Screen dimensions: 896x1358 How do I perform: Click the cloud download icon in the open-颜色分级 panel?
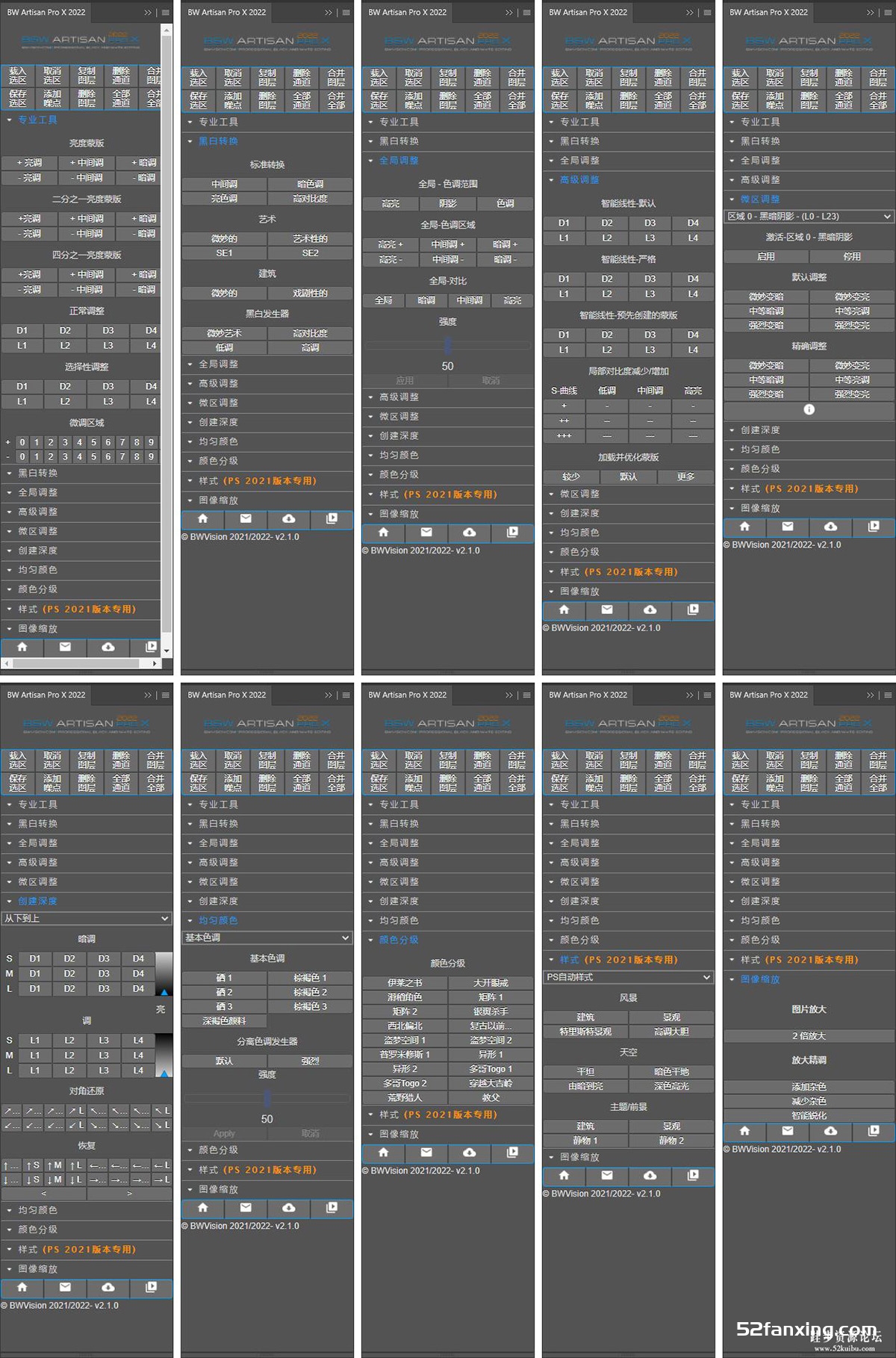coord(470,1152)
